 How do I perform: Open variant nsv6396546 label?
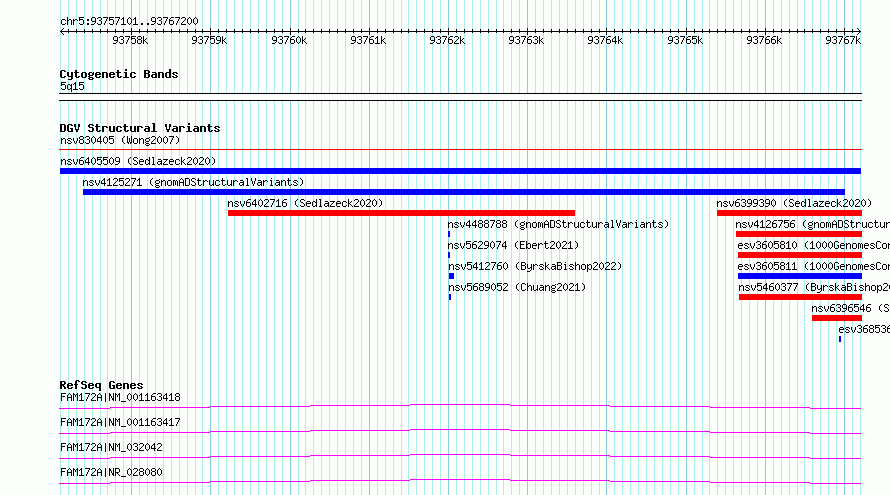click(850, 308)
